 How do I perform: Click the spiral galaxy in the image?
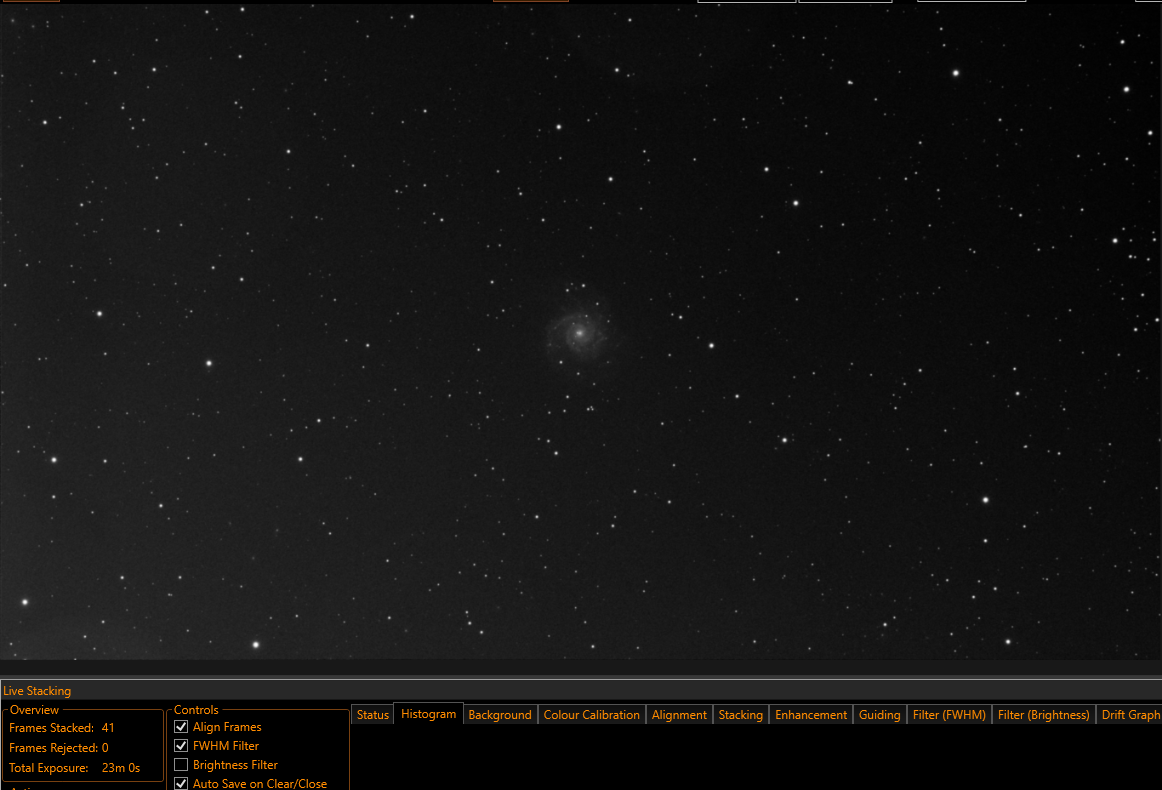[x=579, y=333]
